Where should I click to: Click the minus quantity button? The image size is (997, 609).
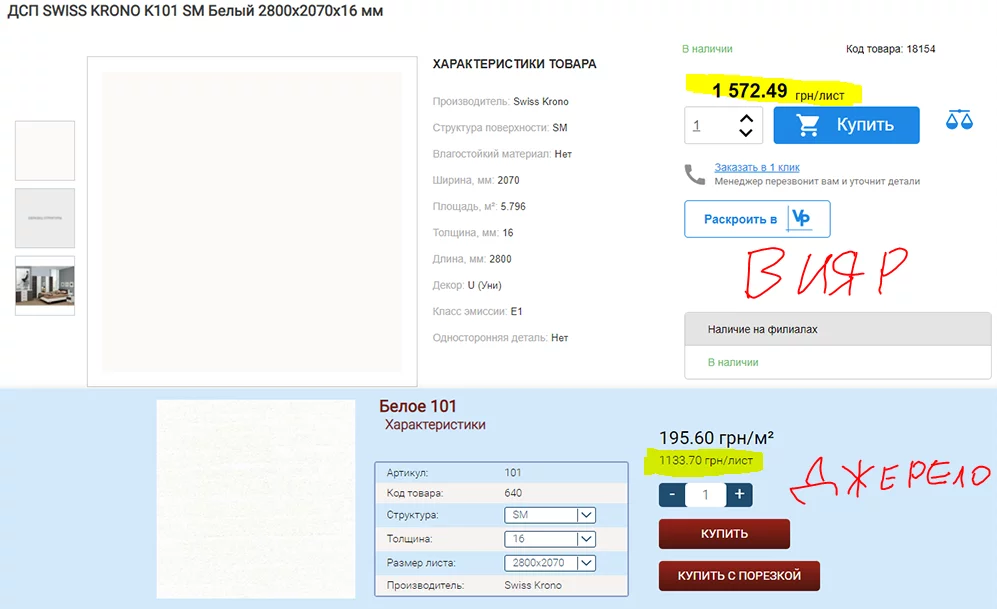(x=672, y=495)
